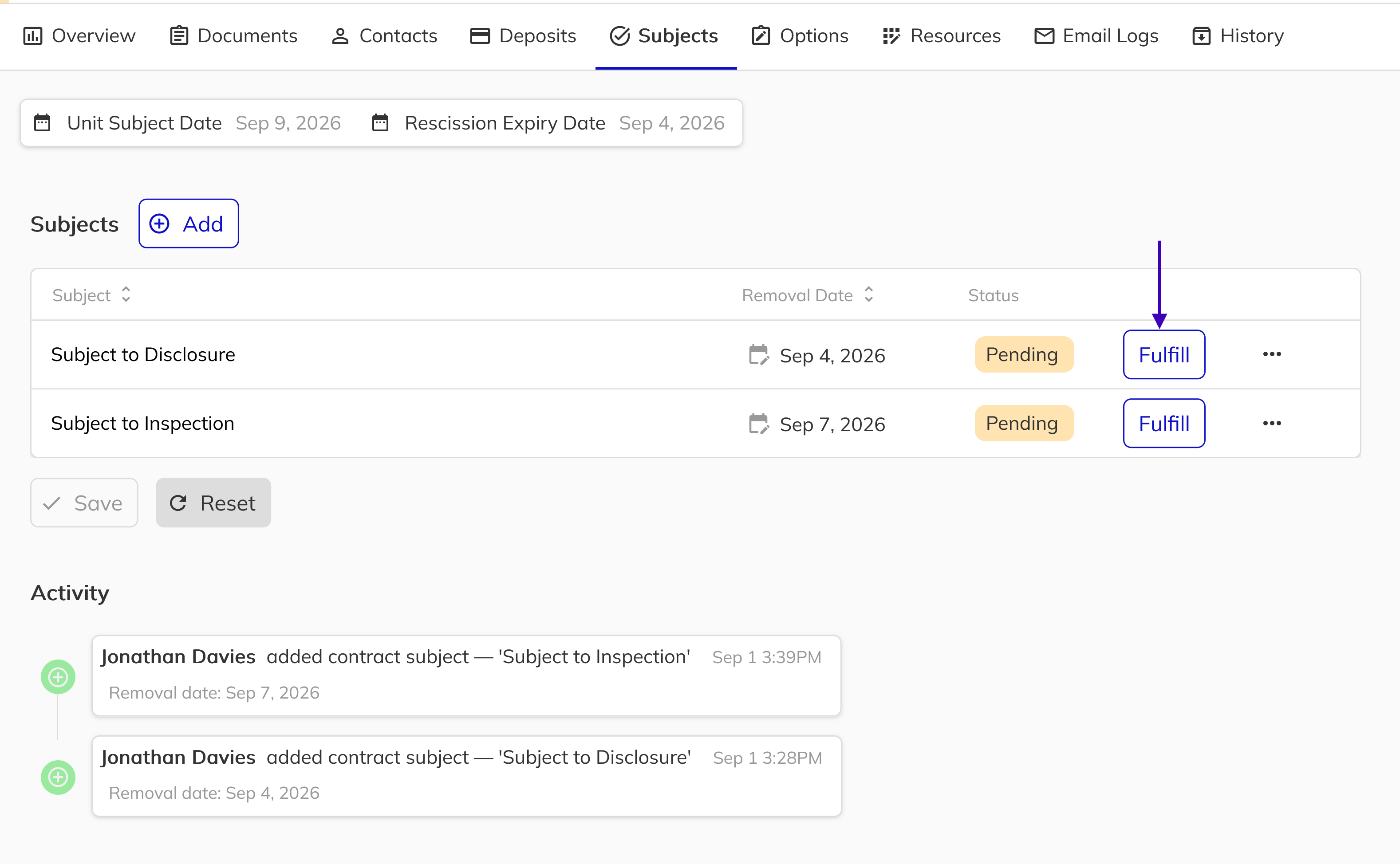Fulfill the Subject to Inspection row
This screenshot has width=1400, height=864.
click(x=1164, y=424)
